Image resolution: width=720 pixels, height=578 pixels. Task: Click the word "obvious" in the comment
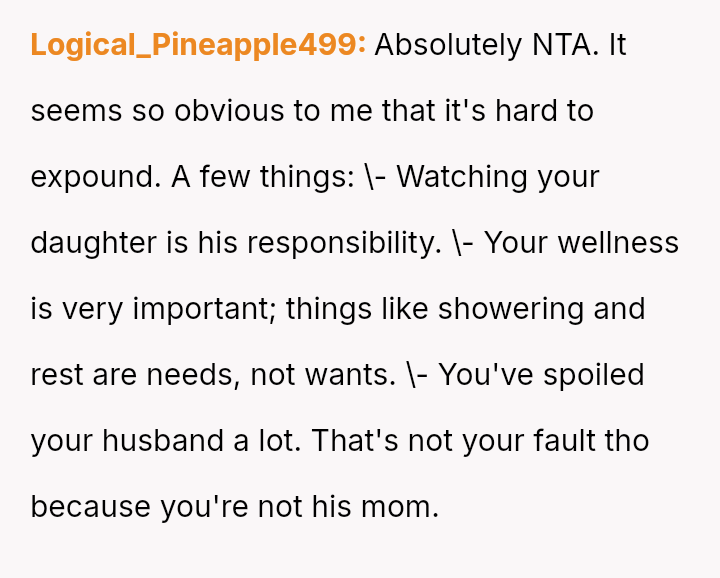[x=229, y=111]
